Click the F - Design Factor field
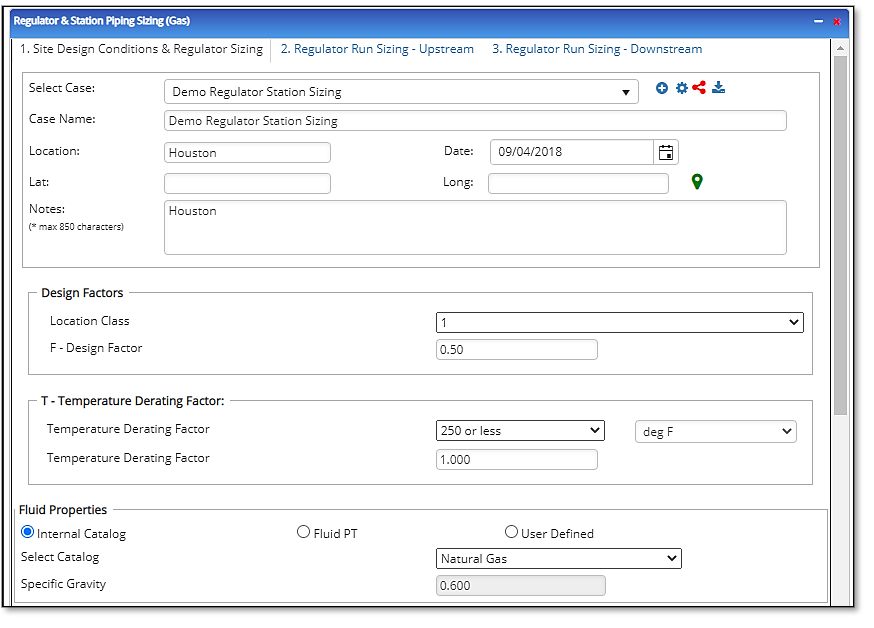The image size is (874, 628). point(516,349)
